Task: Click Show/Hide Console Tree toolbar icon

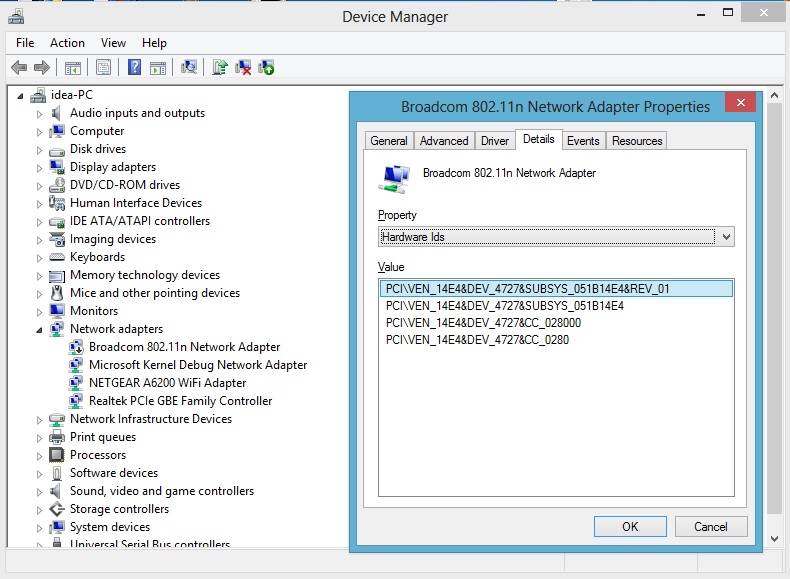Action: coord(73,68)
